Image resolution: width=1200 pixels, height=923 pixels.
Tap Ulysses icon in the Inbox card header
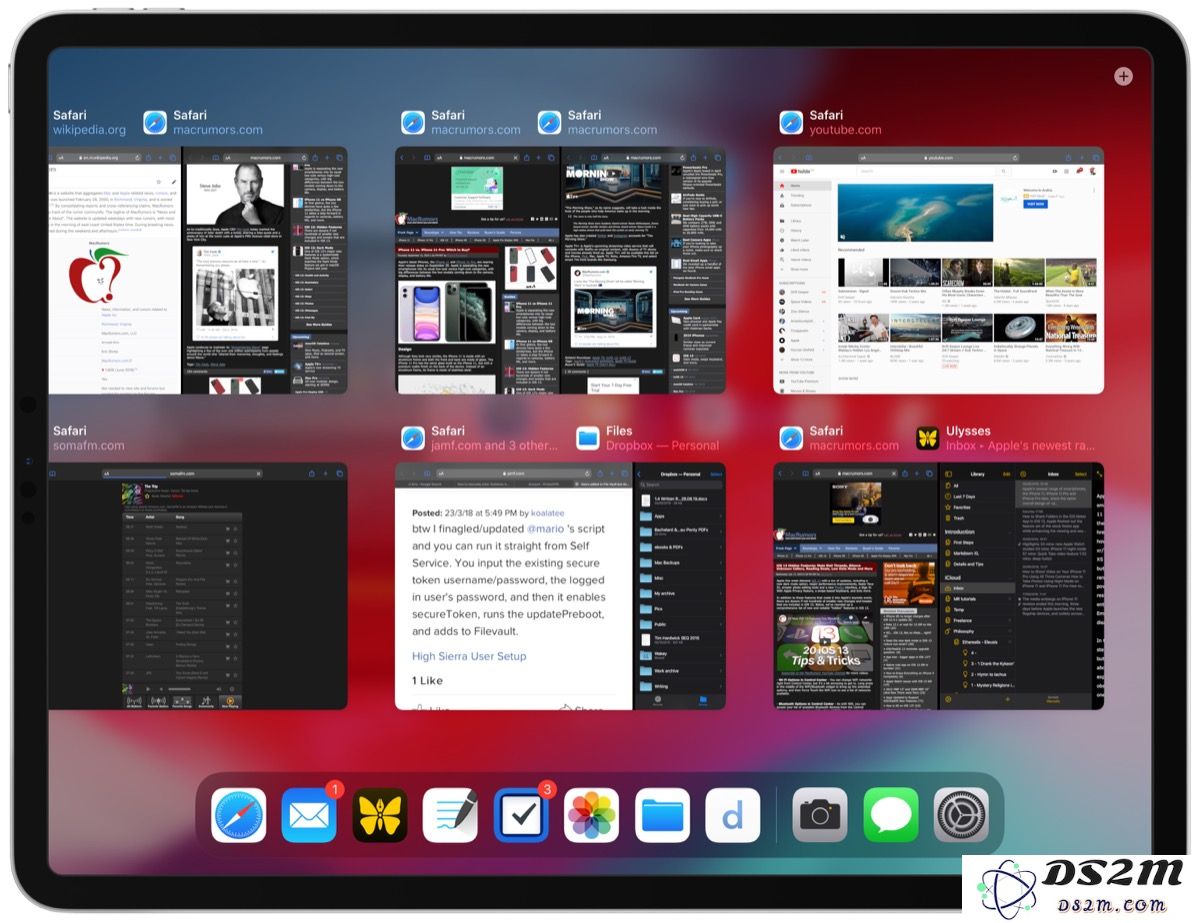click(x=928, y=438)
